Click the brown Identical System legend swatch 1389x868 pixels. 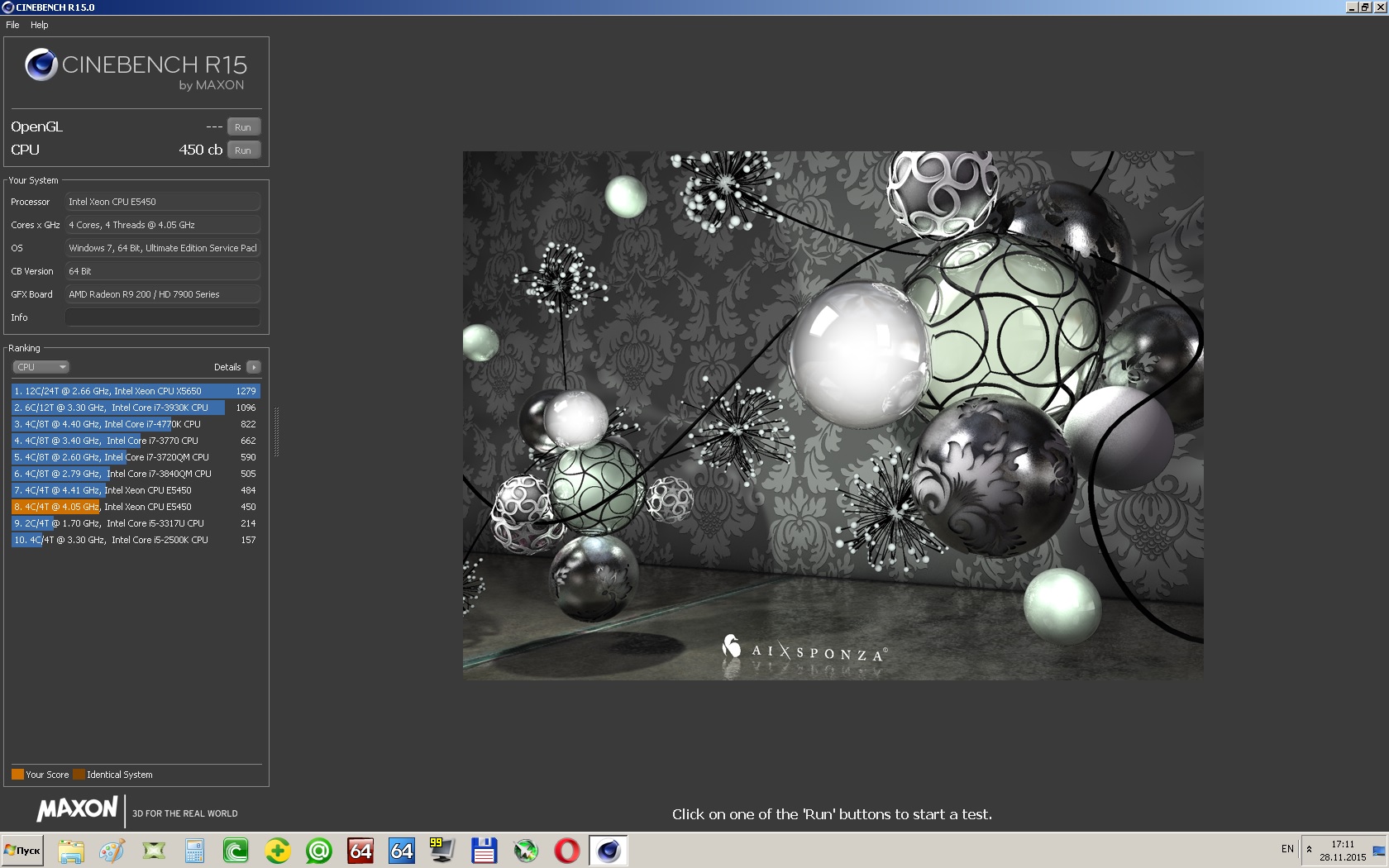79,775
